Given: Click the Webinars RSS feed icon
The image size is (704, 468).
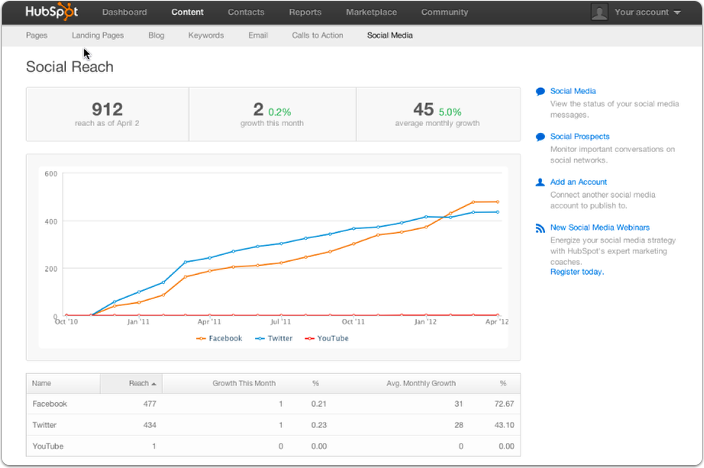Looking at the screenshot, I should (540, 228).
